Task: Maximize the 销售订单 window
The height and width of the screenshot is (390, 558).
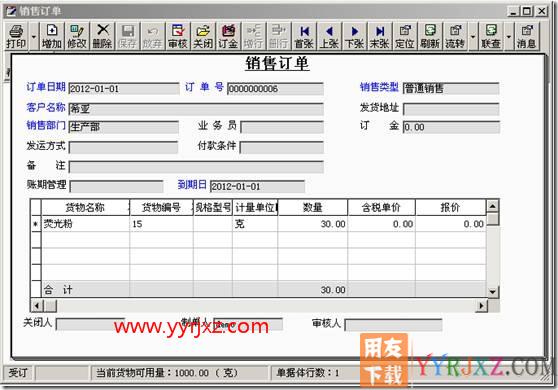Action: point(527,11)
